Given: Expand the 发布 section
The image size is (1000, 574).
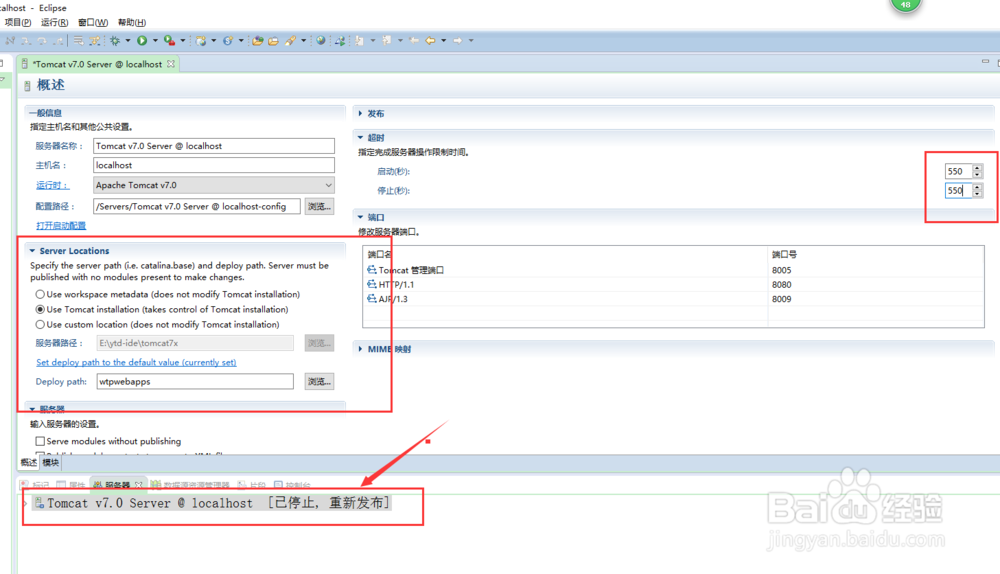Looking at the screenshot, I should pyautogui.click(x=360, y=114).
